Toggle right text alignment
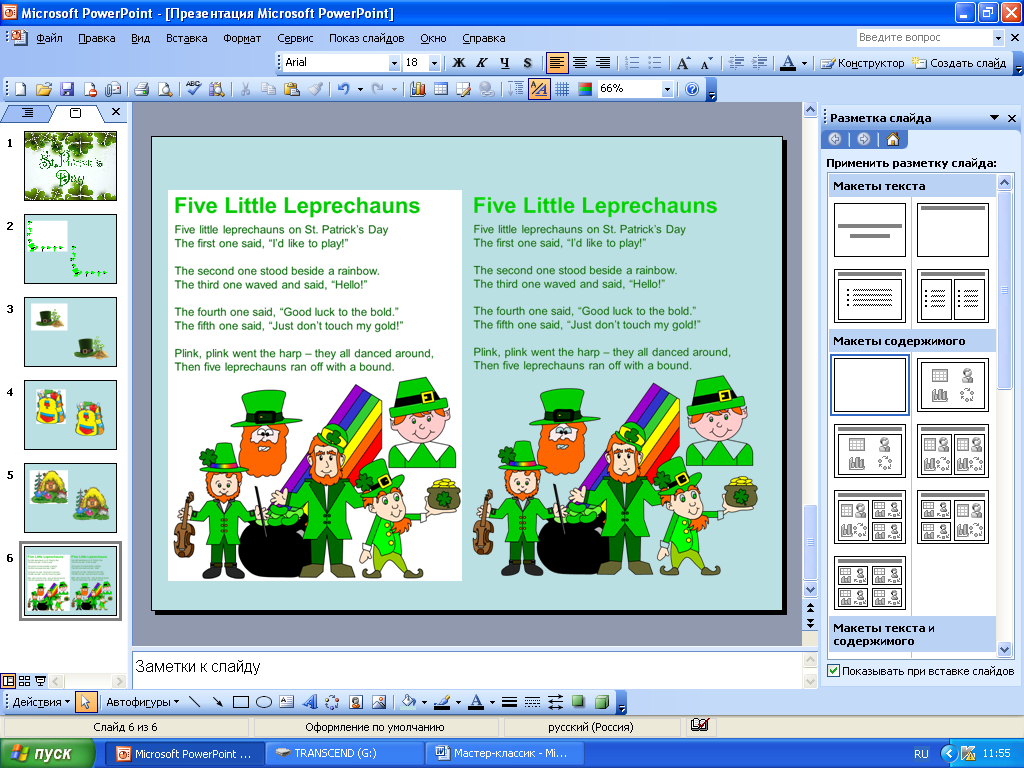 click(603, 63)
